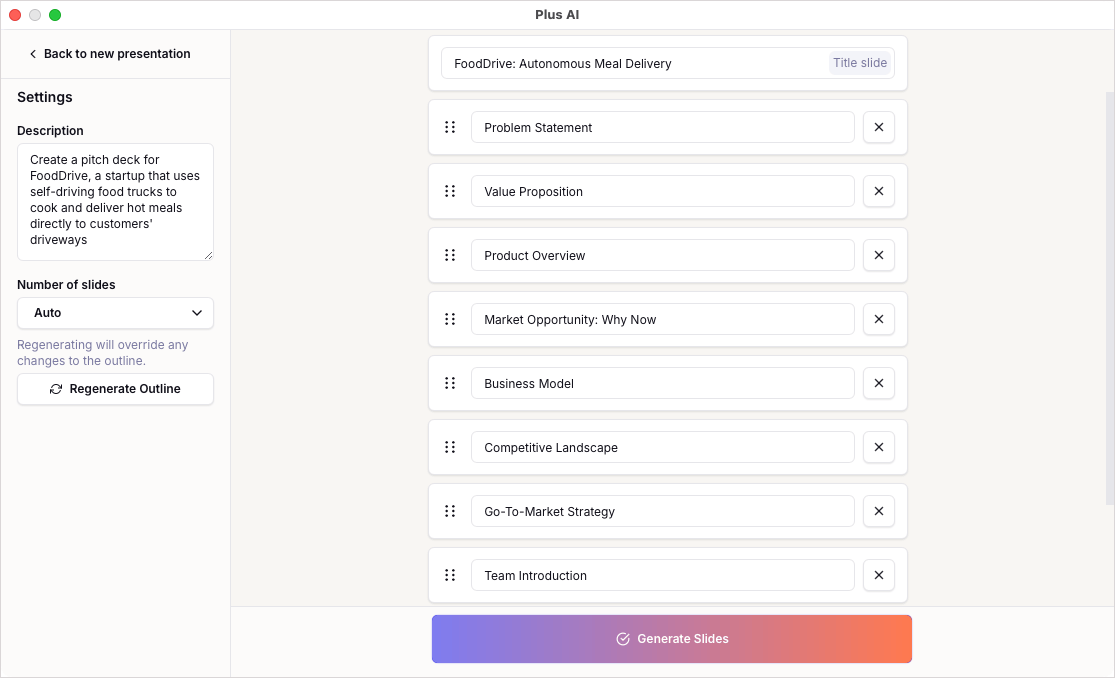
Task: Click drag handle beside Go-To-Market Strategy
Action: [x=450, y=512]
